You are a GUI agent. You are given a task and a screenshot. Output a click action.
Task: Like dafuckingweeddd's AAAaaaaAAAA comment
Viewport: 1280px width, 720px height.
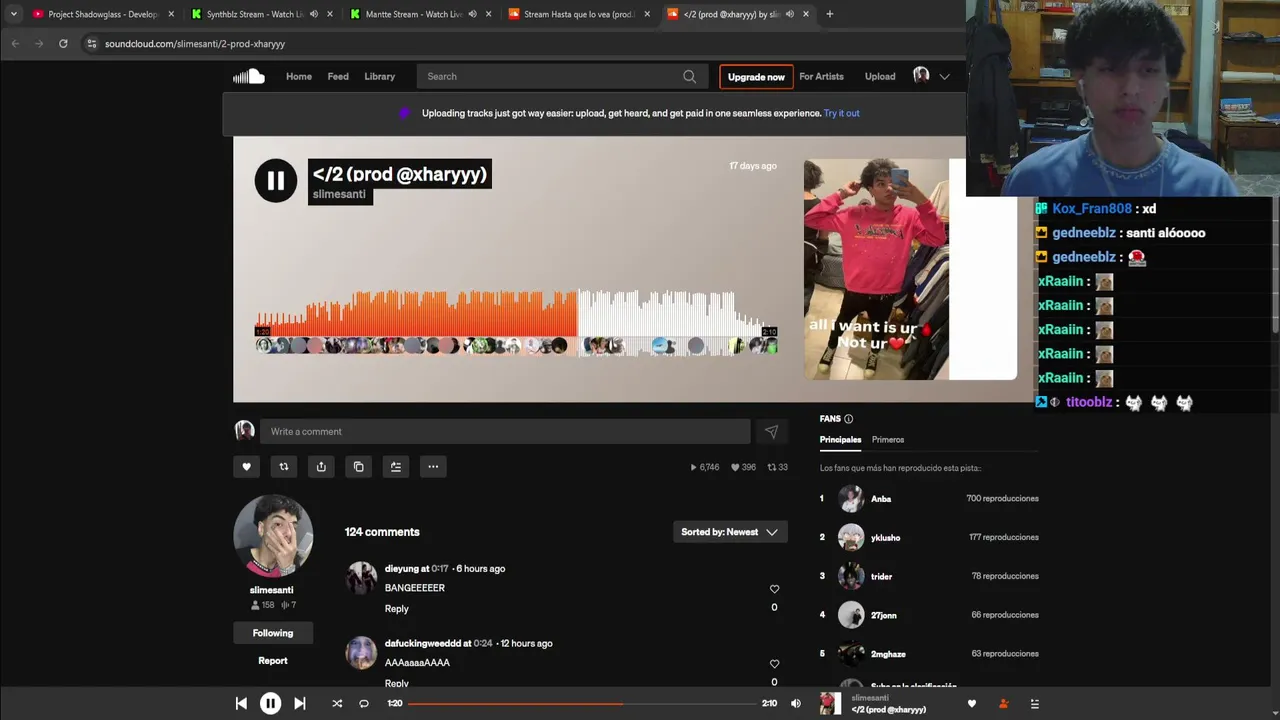click(x=774, y=664)
